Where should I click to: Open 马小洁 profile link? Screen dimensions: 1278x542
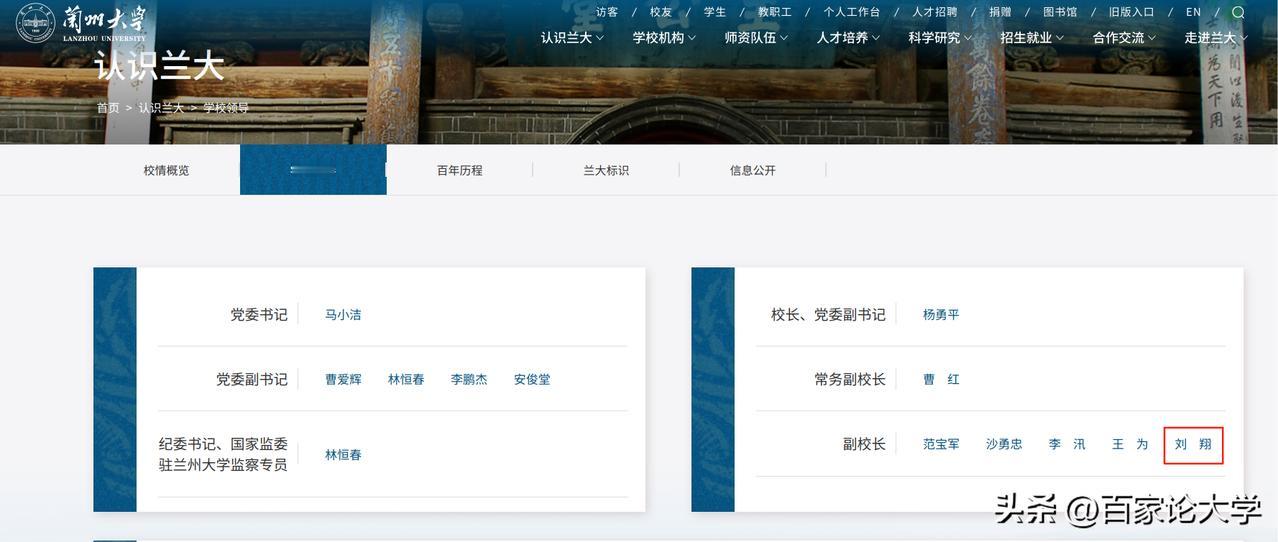[x=343, y=315]
